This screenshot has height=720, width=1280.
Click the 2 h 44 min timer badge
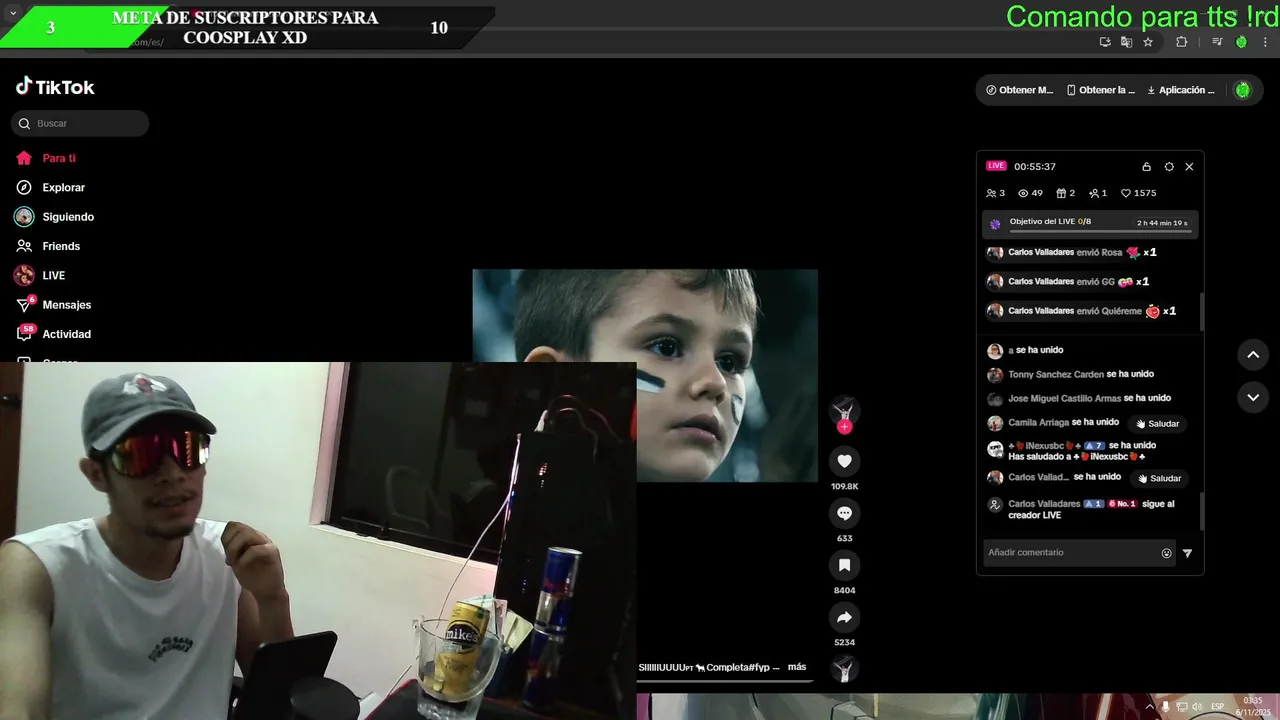point(1162,223)
